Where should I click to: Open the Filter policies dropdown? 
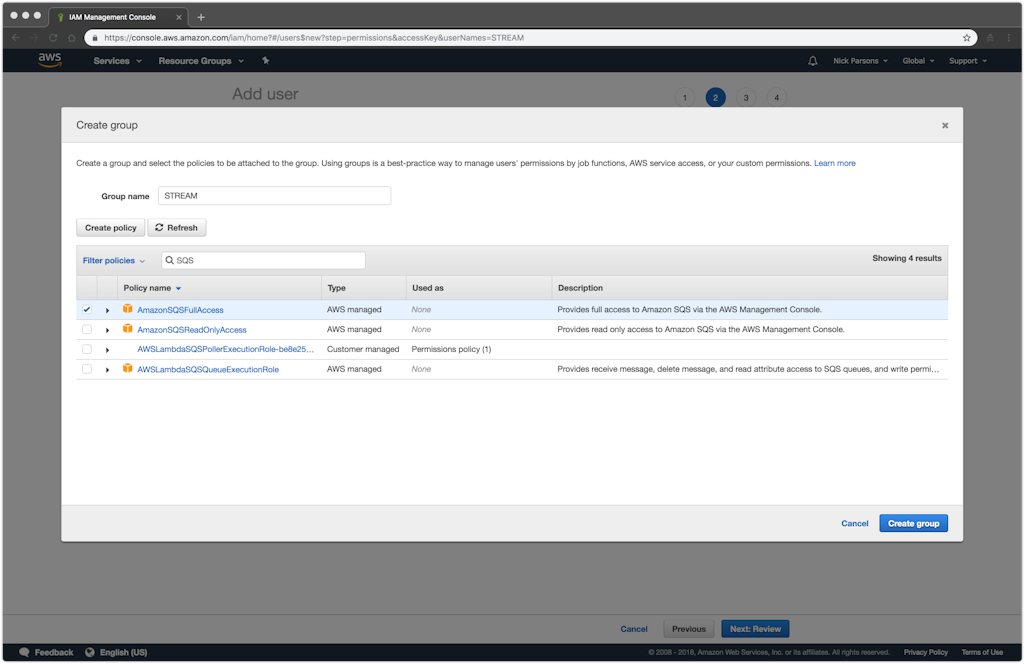pos(113,261)
